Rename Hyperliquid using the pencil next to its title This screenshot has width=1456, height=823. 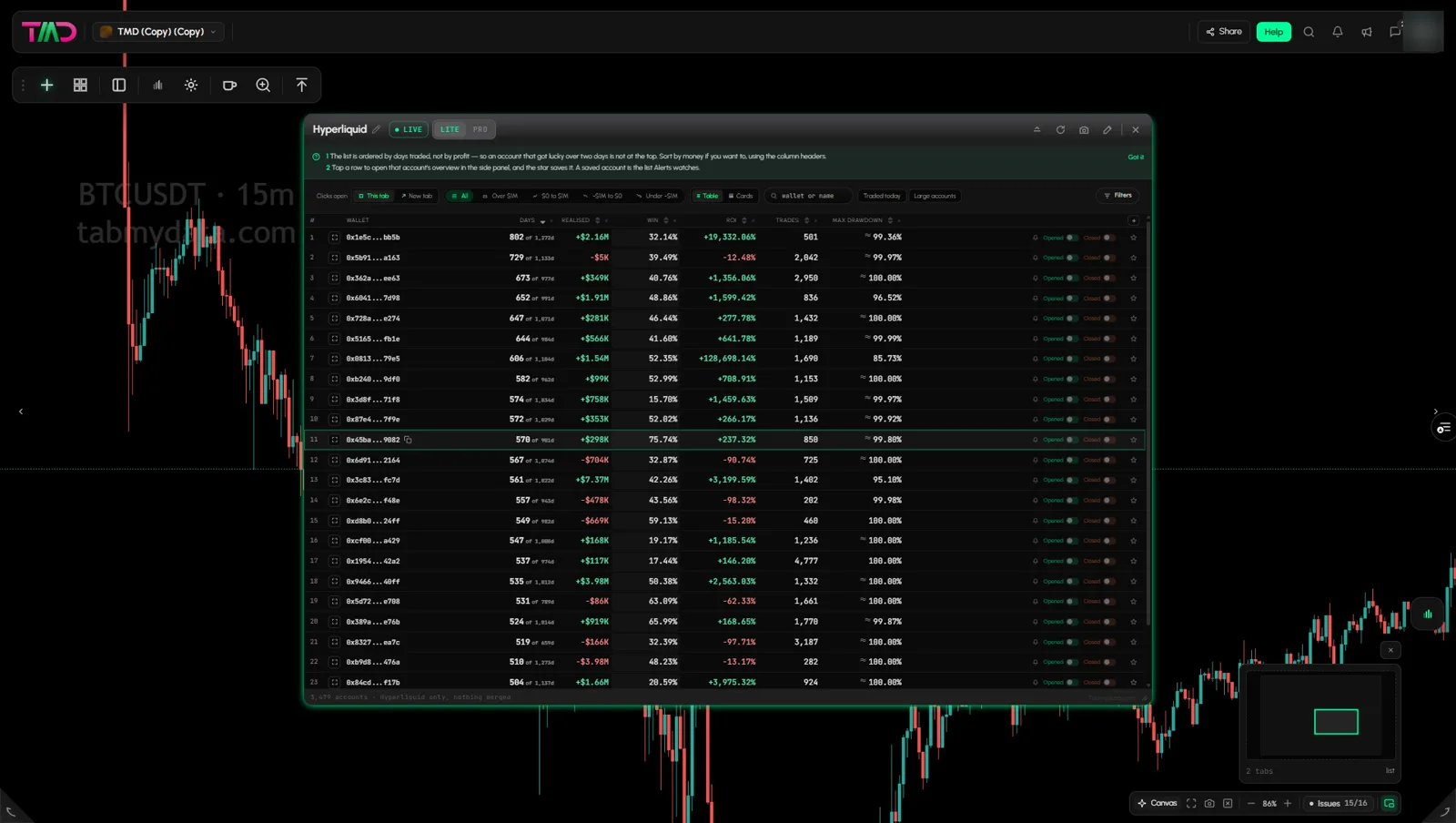376,129
